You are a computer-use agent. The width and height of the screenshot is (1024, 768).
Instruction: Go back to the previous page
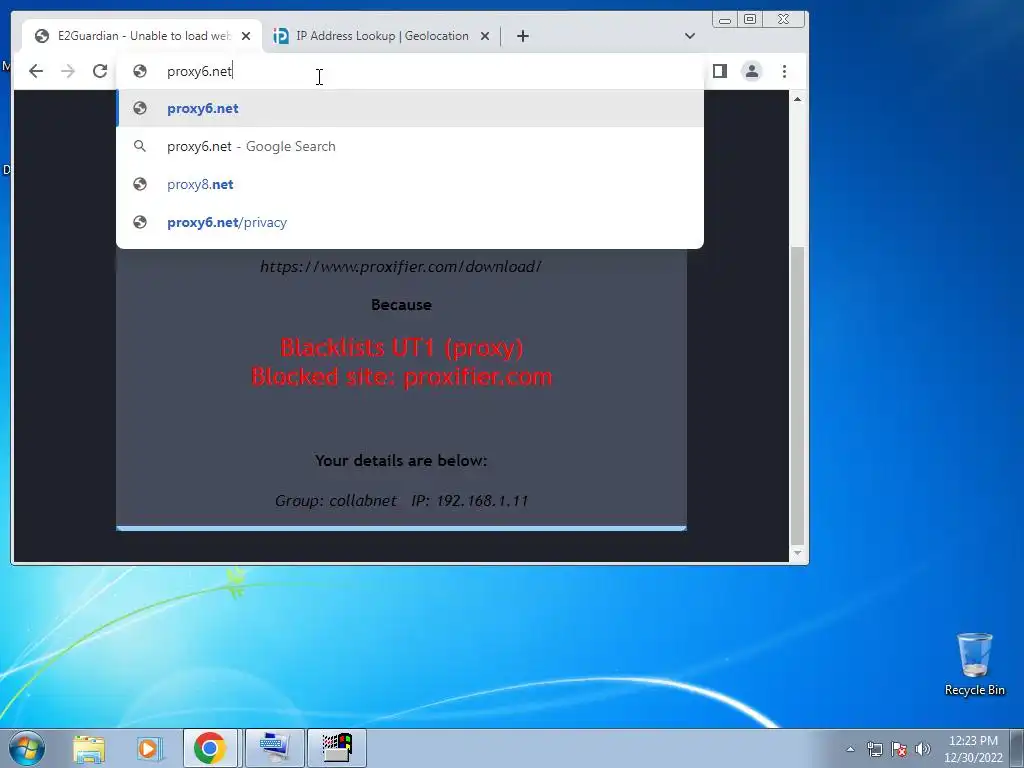click(x=36, y=71)
